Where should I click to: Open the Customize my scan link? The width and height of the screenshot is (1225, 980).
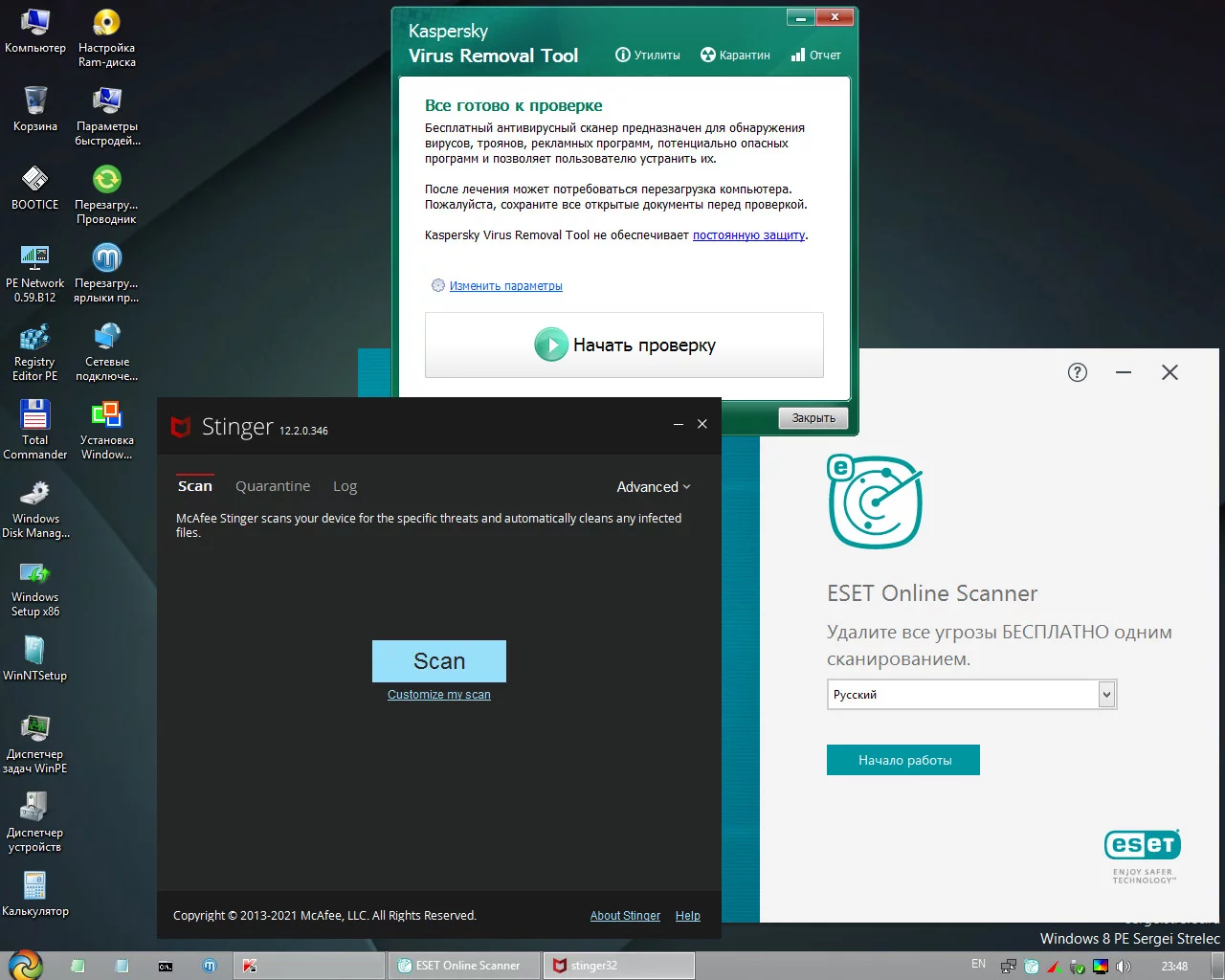pyautogui.click(x=439, y=695)
